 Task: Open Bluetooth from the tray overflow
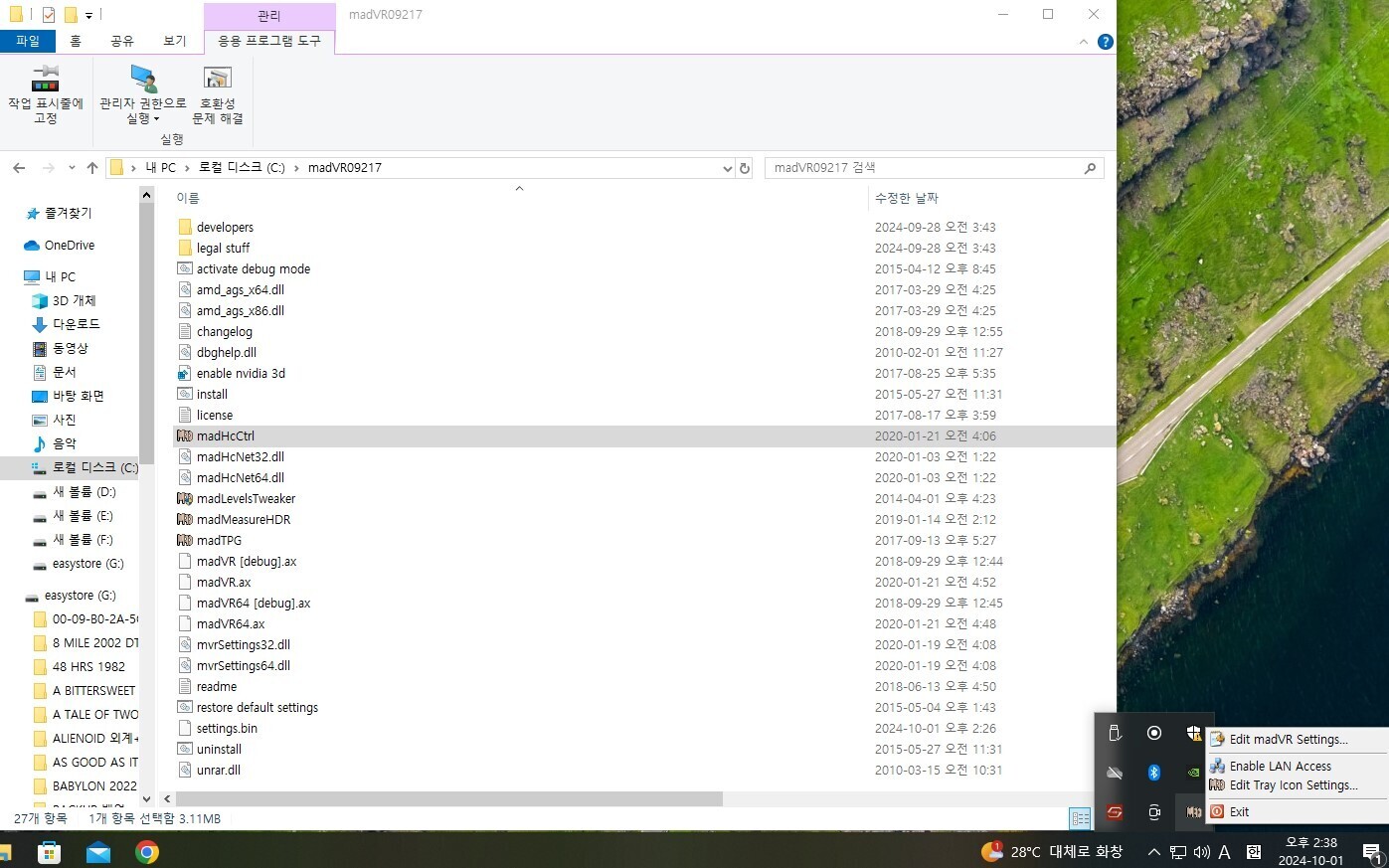click(x=1154, y=773)
